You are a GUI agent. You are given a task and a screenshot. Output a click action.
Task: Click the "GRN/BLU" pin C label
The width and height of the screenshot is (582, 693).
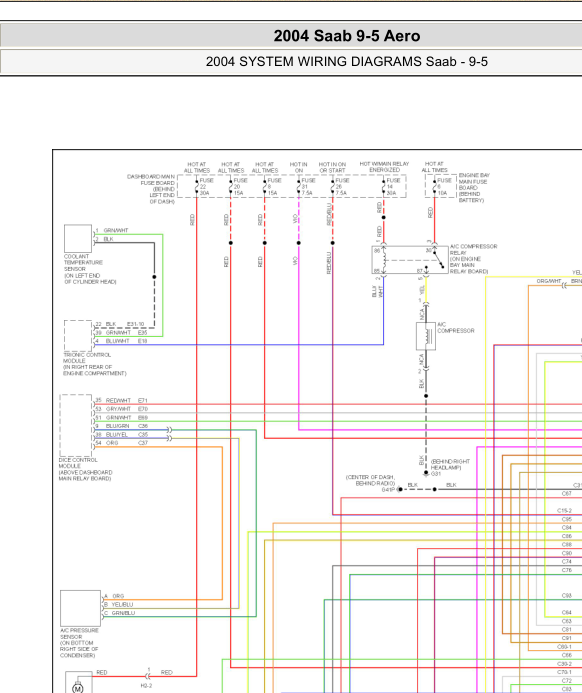[x=123, y=613]
